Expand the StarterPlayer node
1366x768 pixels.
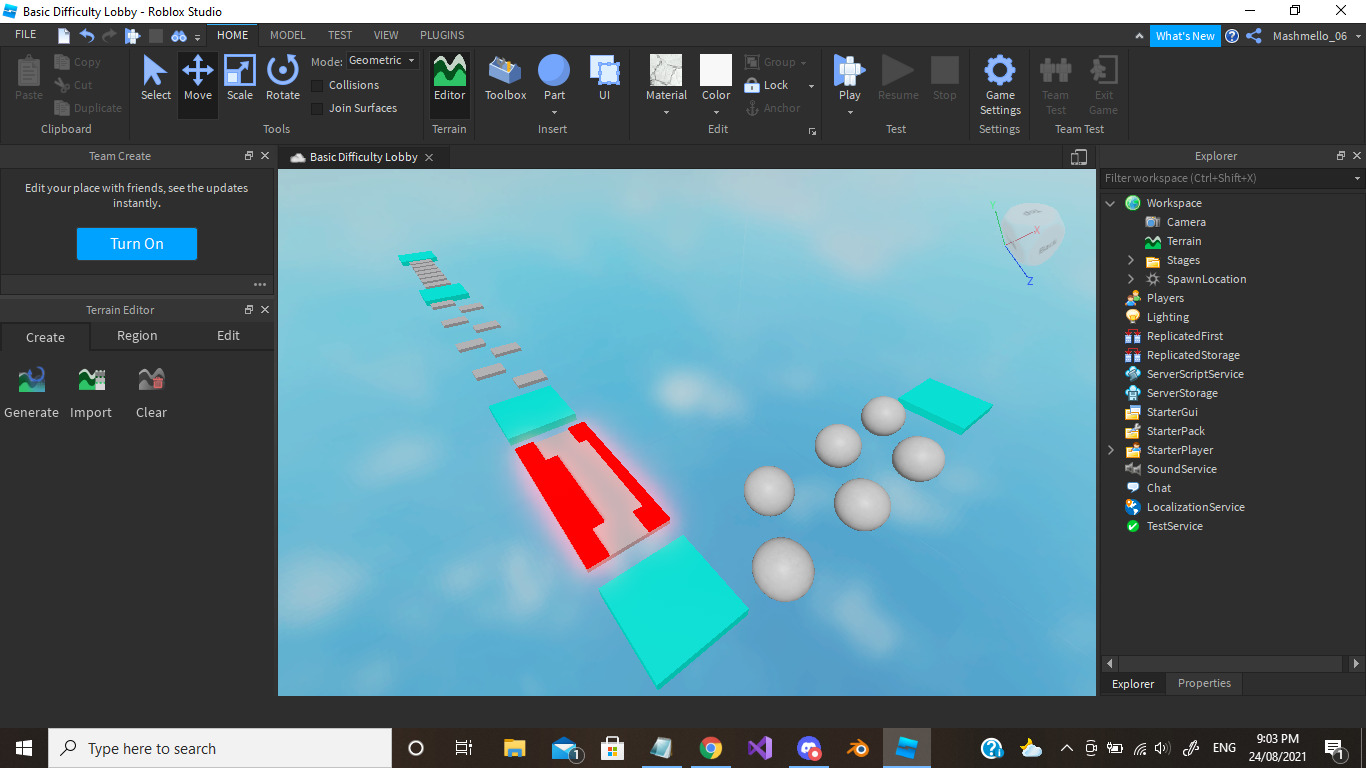pyautogui.click(x=1110, y=450)
